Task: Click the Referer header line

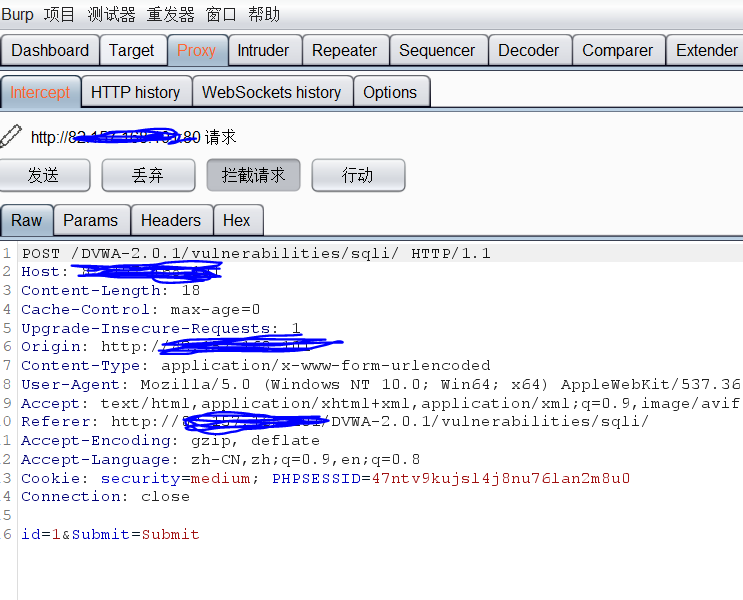Action: [x=335, y=421]
